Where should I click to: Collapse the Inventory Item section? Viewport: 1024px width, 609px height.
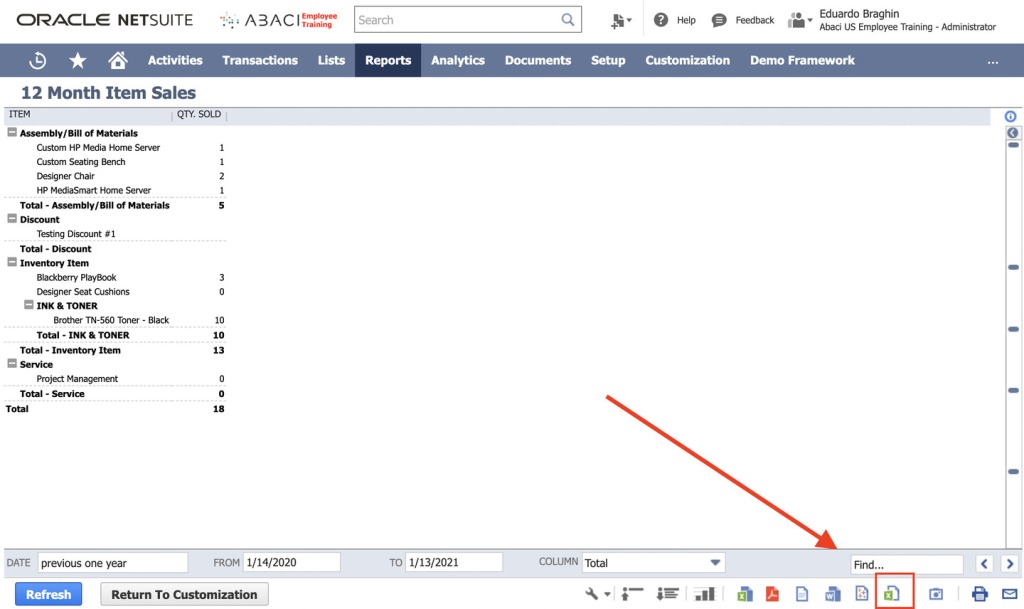[11, 262]
